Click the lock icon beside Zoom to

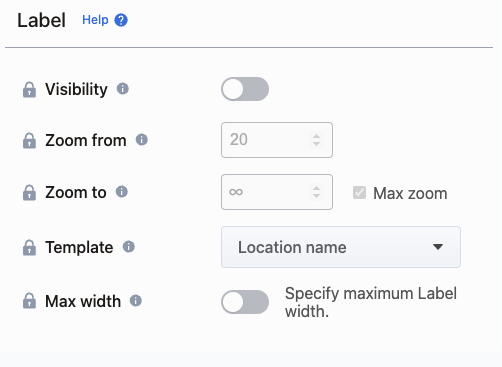pyautogui.click(x=29, y=192)
